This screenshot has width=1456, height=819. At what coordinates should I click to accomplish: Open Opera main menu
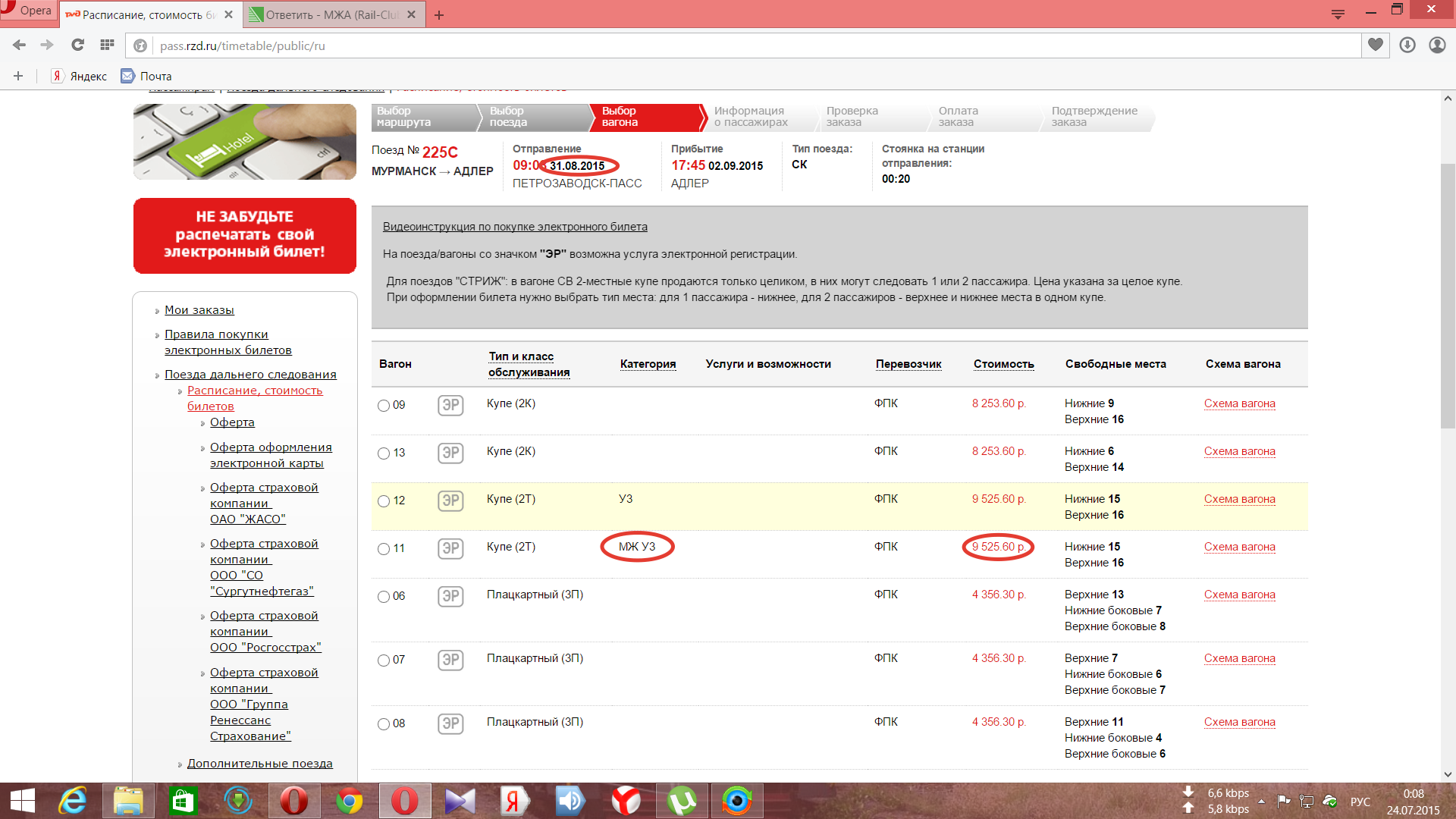click(27, 11)
